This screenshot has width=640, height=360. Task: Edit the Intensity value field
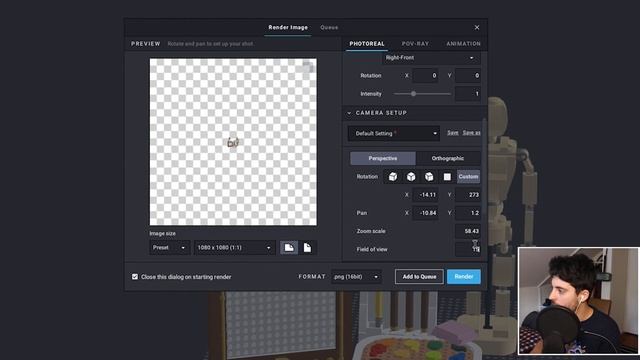point(468,94)
